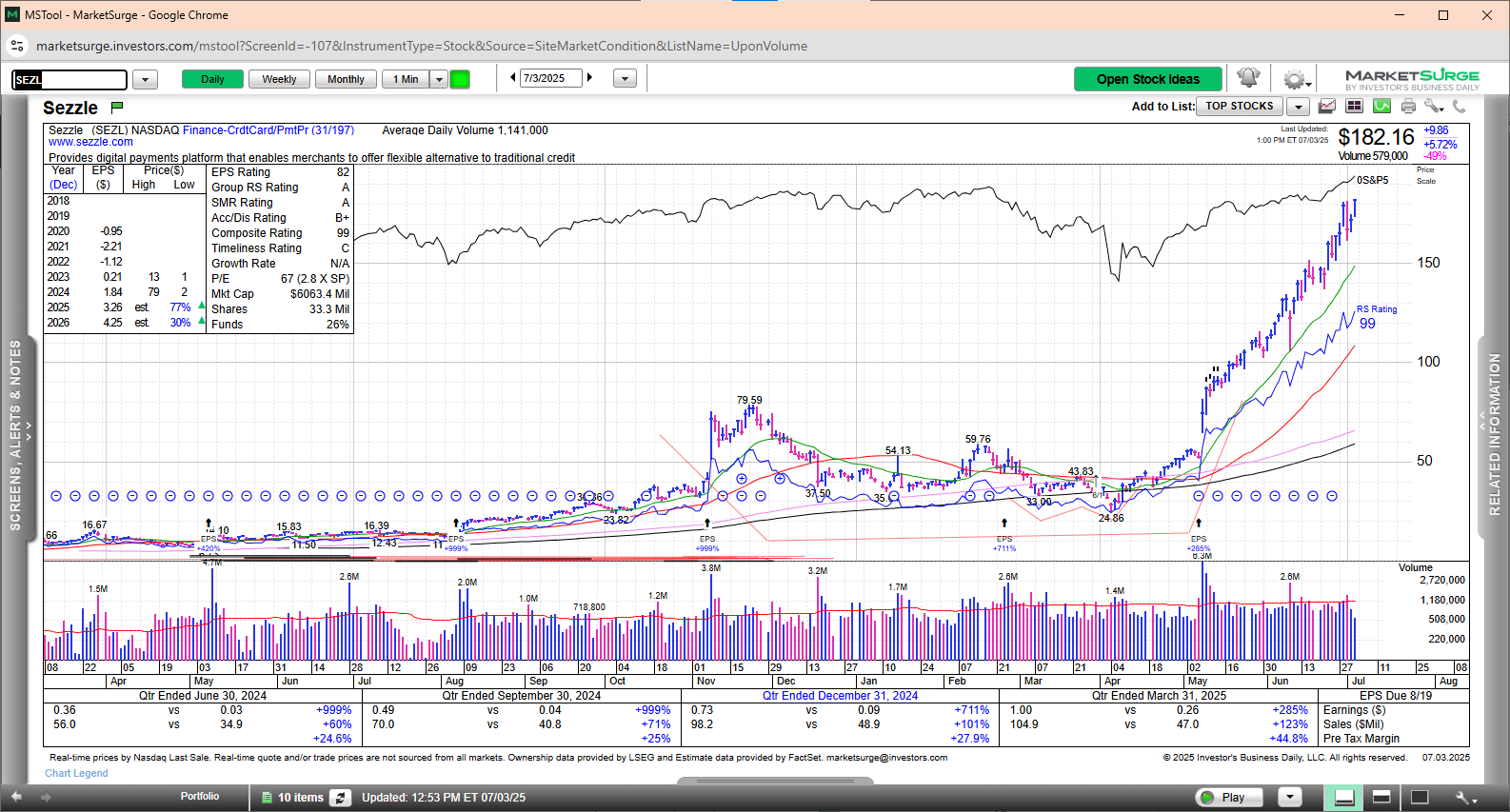1510x812 pixels.
Task: Add stock to TOP STOCKS list
Action: point(1240,107)
